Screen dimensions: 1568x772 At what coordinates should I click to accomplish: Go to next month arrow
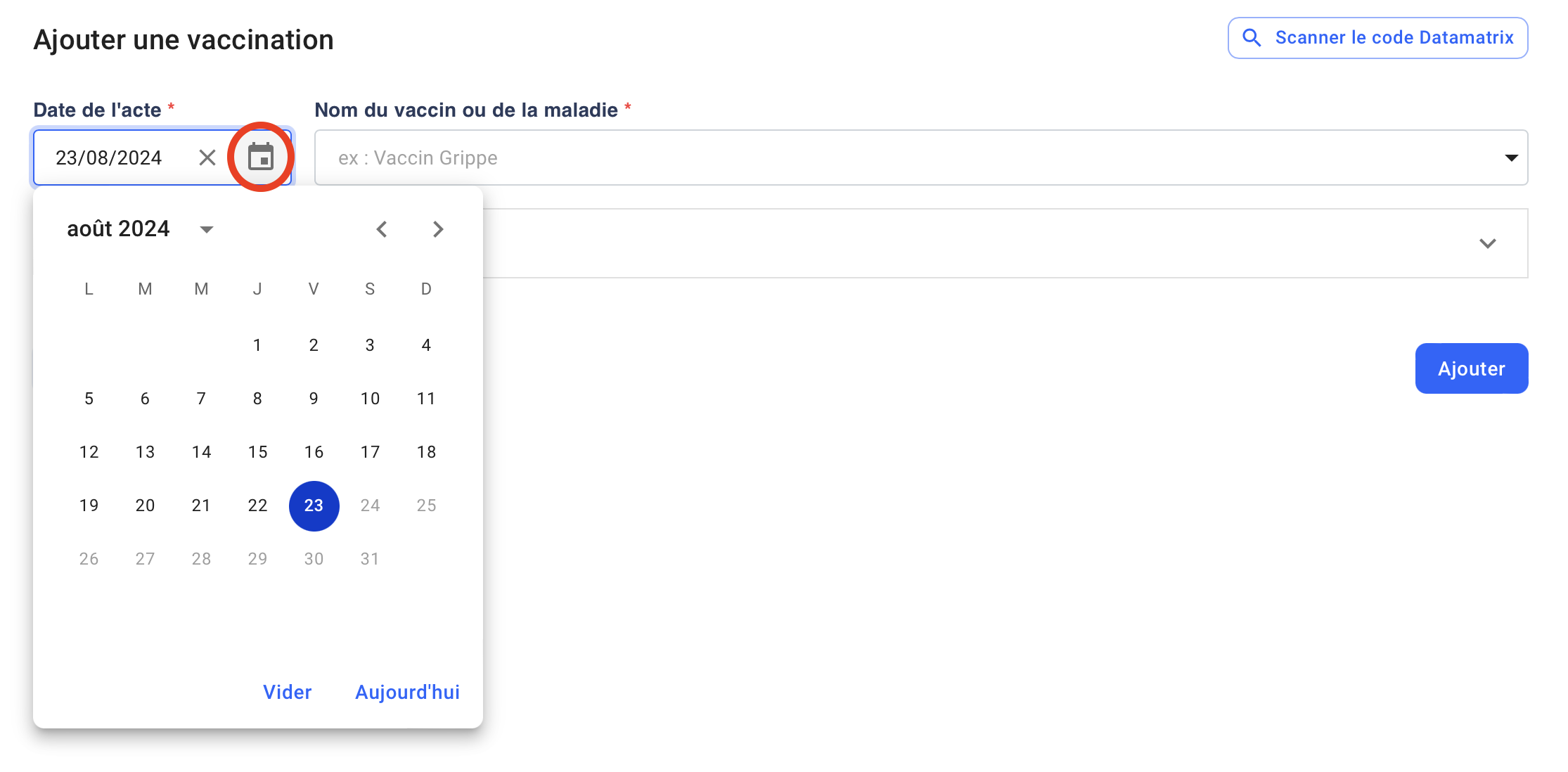[x=438, y=229]
